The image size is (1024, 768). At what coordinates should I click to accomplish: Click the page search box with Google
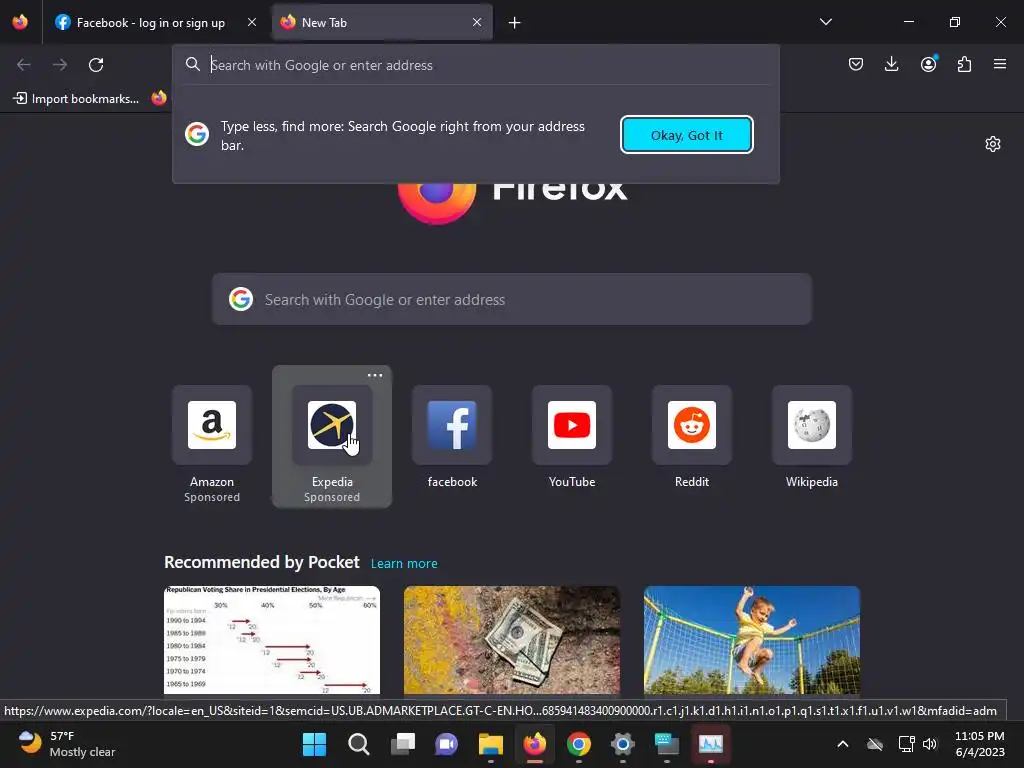pos(511,299)
